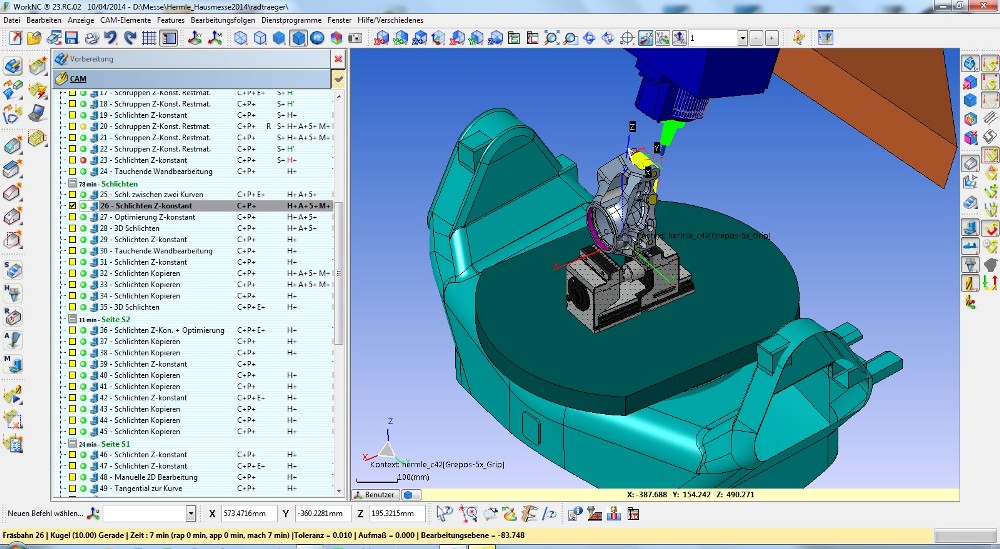The image size is (1000, 549).
Task: Open the Dienstprogramme menu
Action: click(291, 20)
